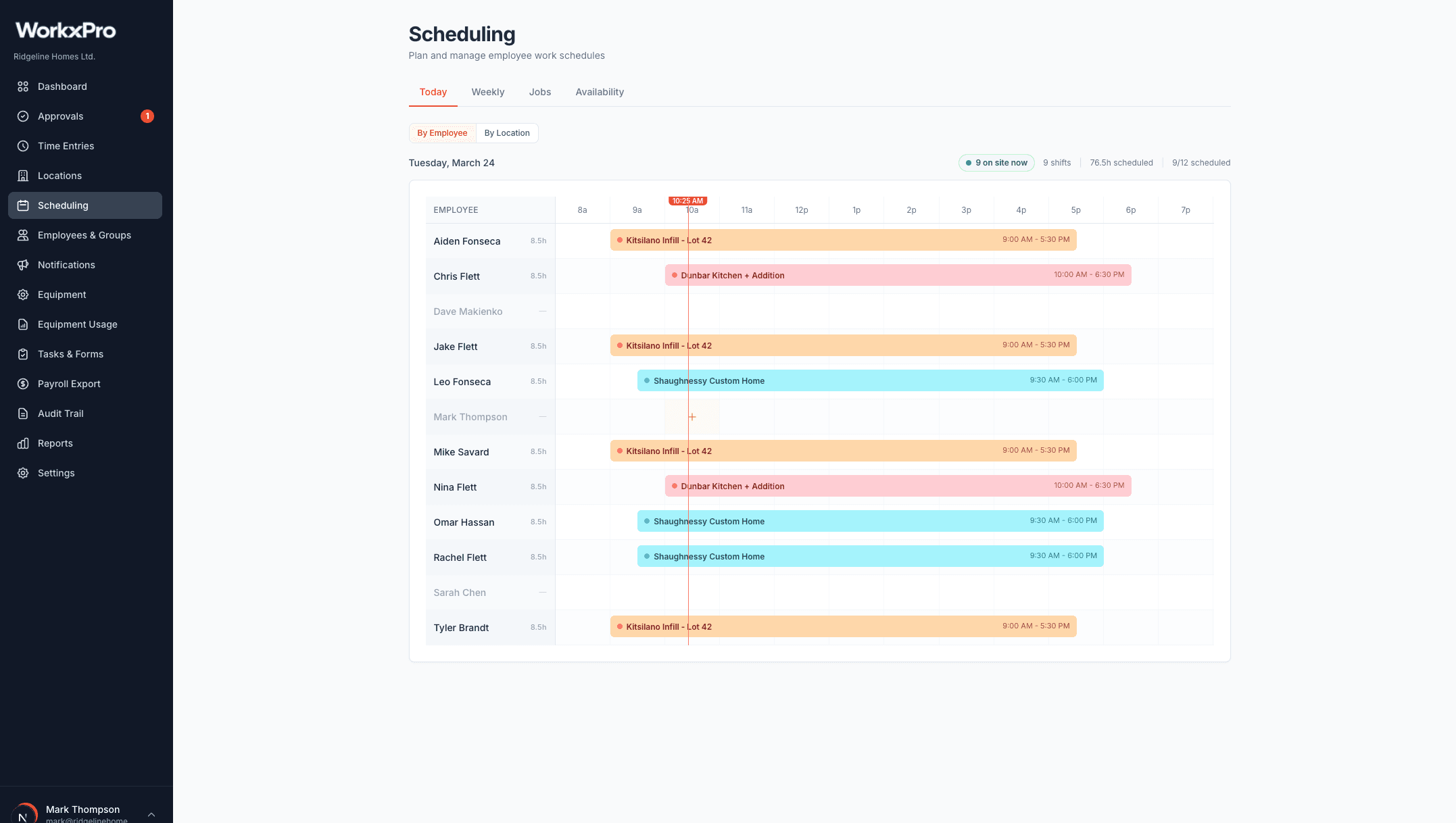Open Payroll Export with the dollar icon
The height and width of the screenshot is (823, 1456).
(x=68, y=384)
